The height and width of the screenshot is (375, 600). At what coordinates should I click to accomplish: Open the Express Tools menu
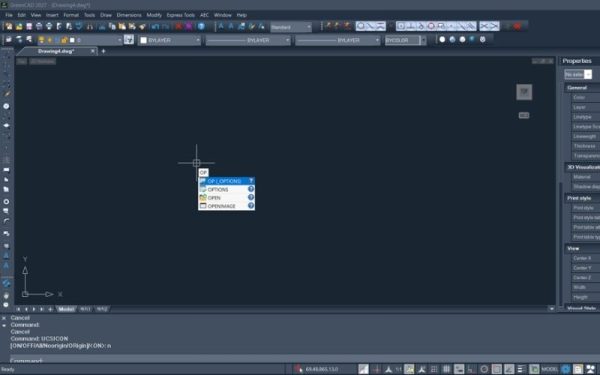(181, 15)
